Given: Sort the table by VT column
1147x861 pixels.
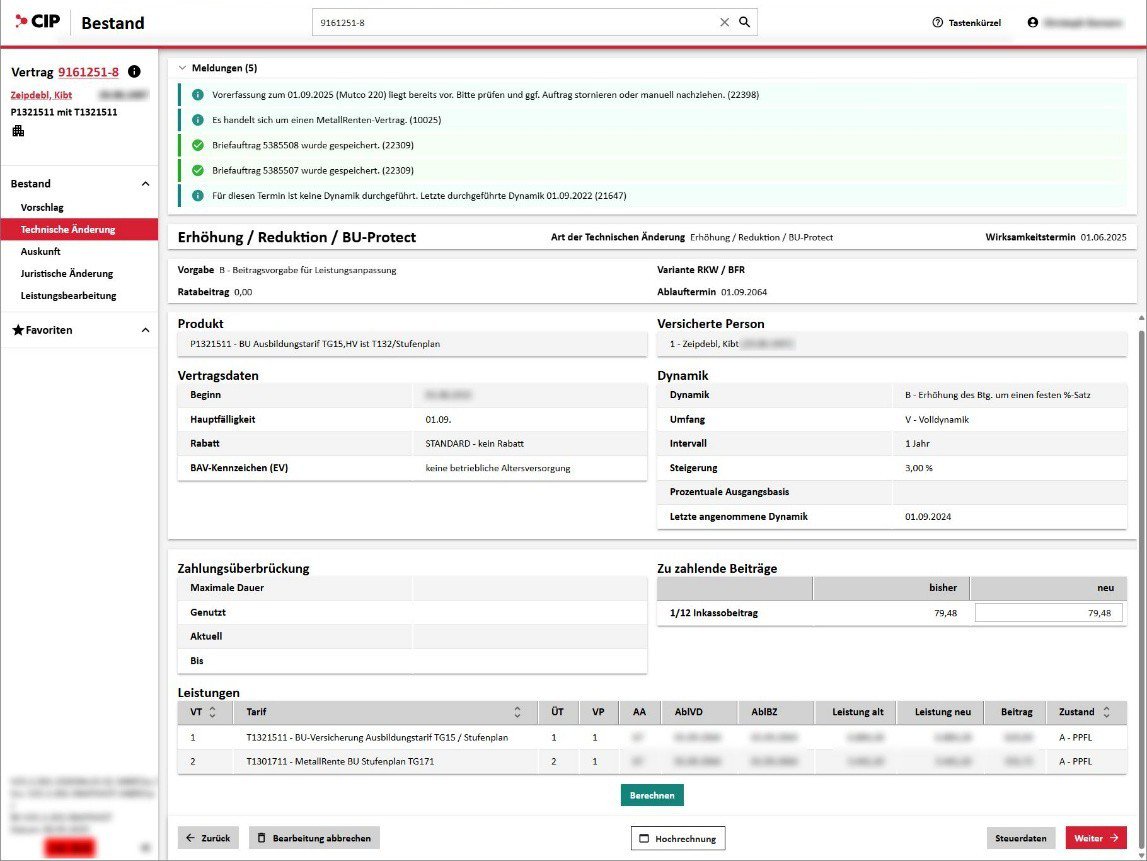Looking at the screenshot, I should (212, 712).
